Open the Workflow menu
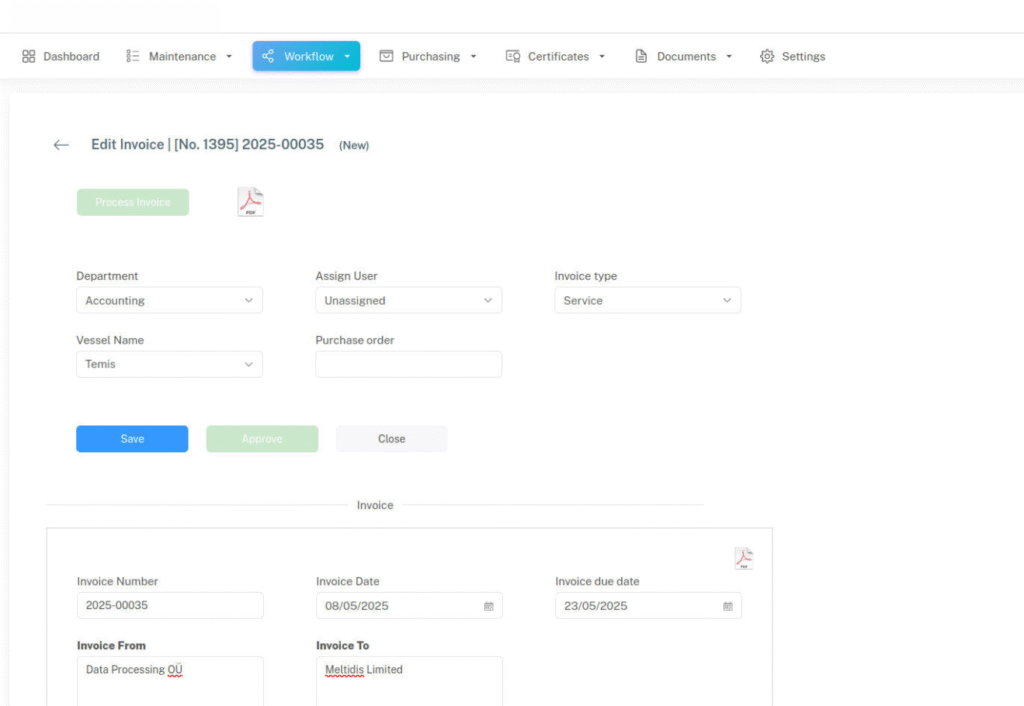Screen dimensions: 1024x706 [x=306, y=57]
